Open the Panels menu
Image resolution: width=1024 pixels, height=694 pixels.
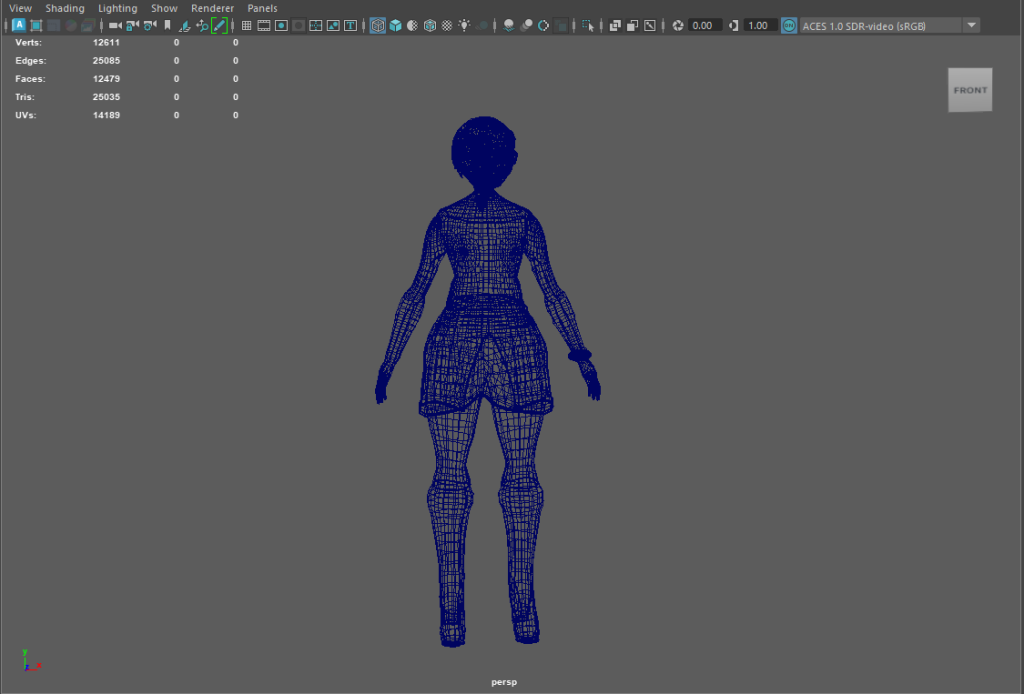click(x=262, y=8)
